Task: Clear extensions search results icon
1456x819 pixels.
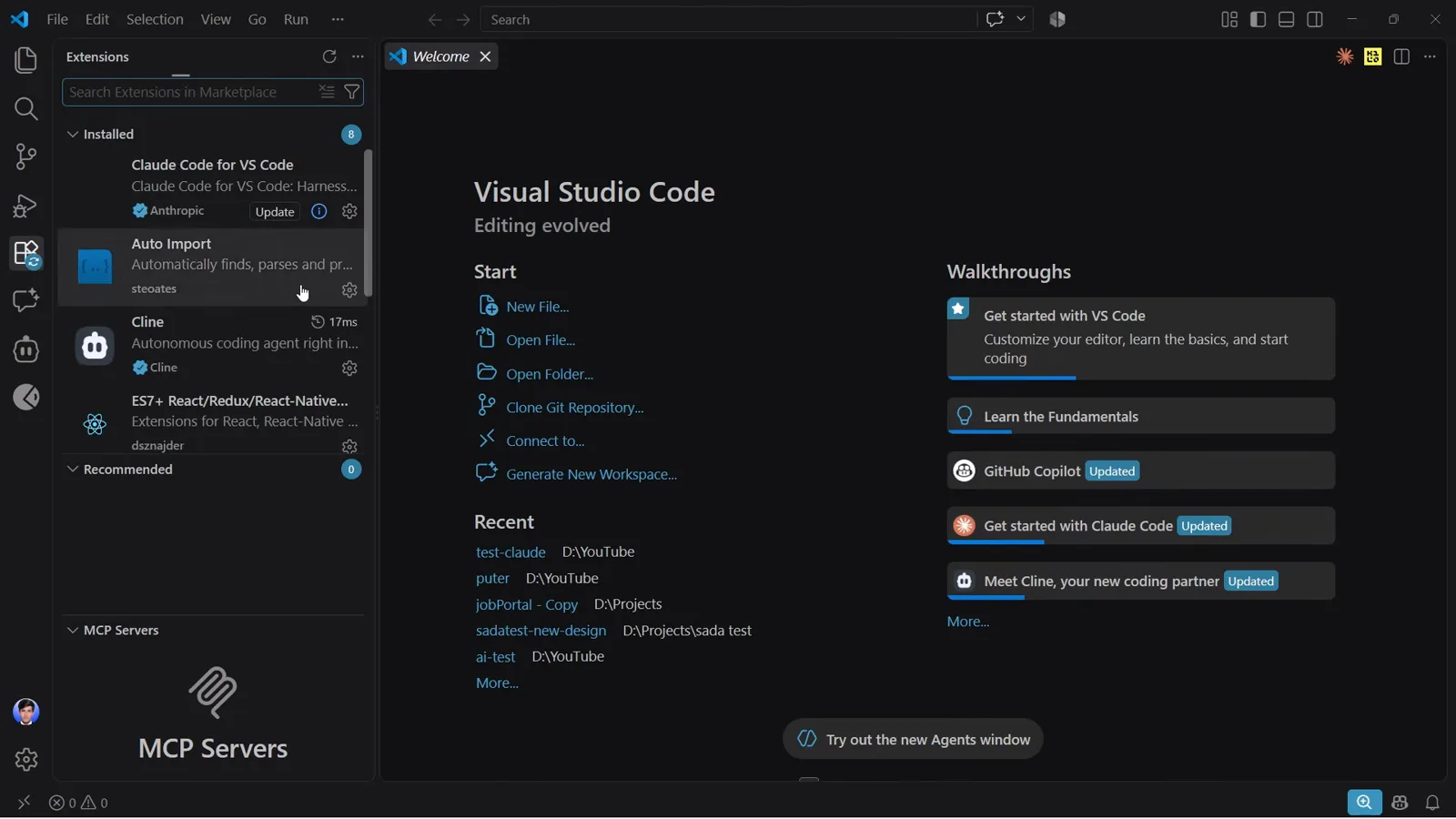Action: [327, 92]
